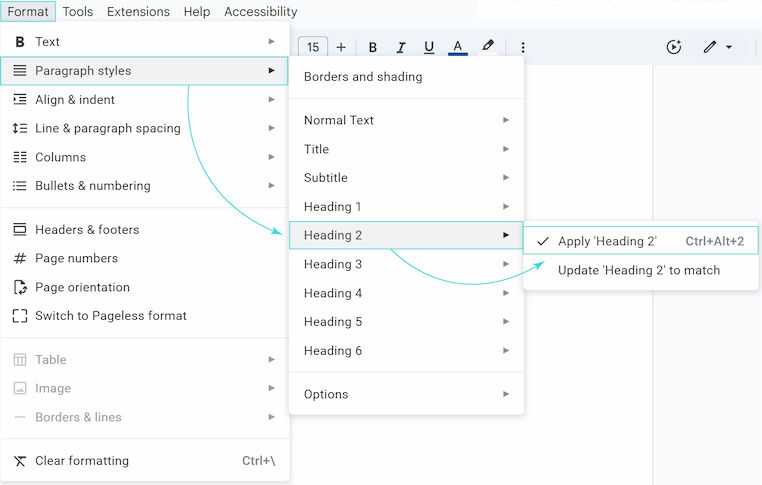Expand Subtitle submenu arrow

point(506,177)
